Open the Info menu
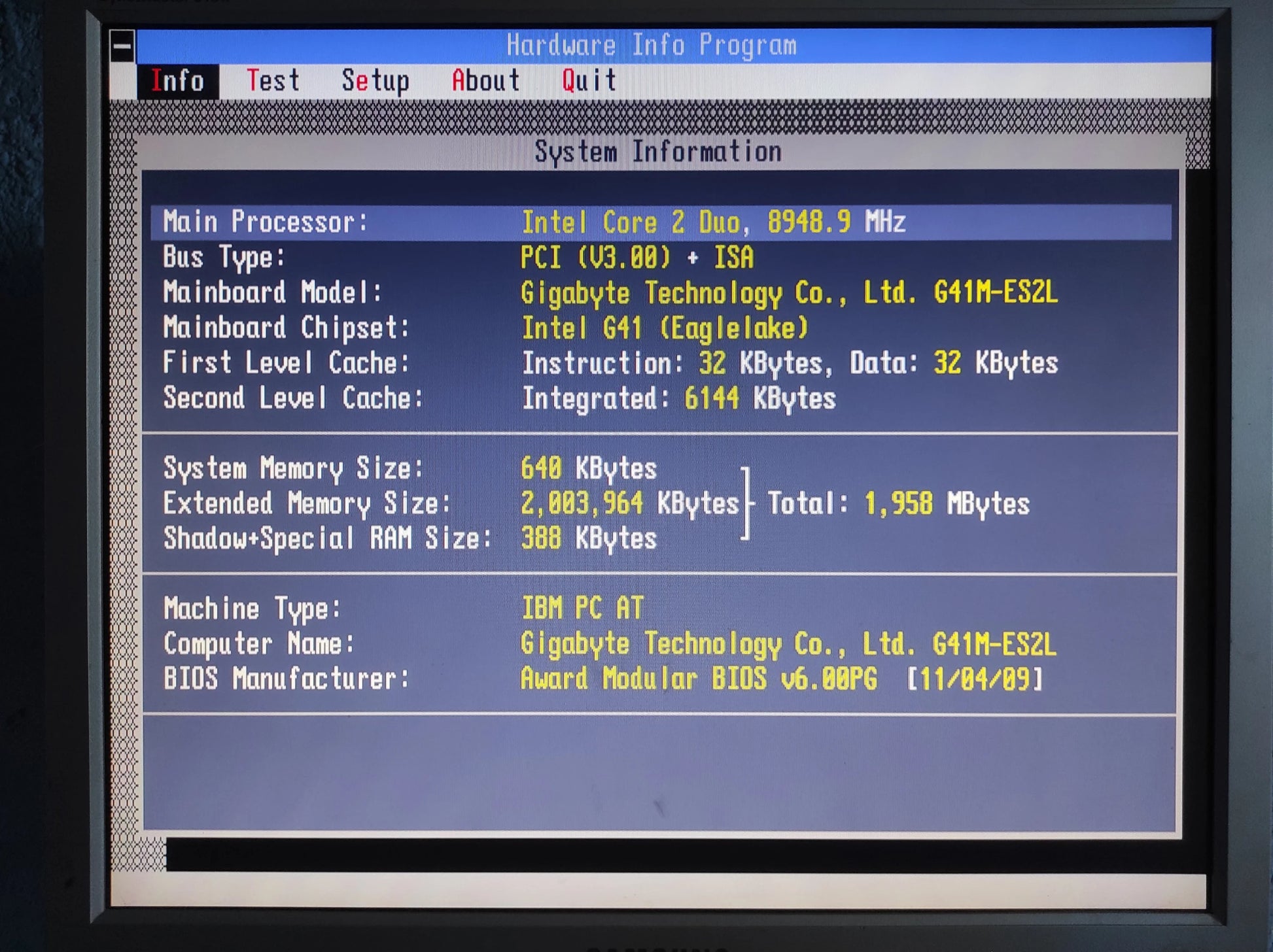1273x952 pixels. pos(178,81)
